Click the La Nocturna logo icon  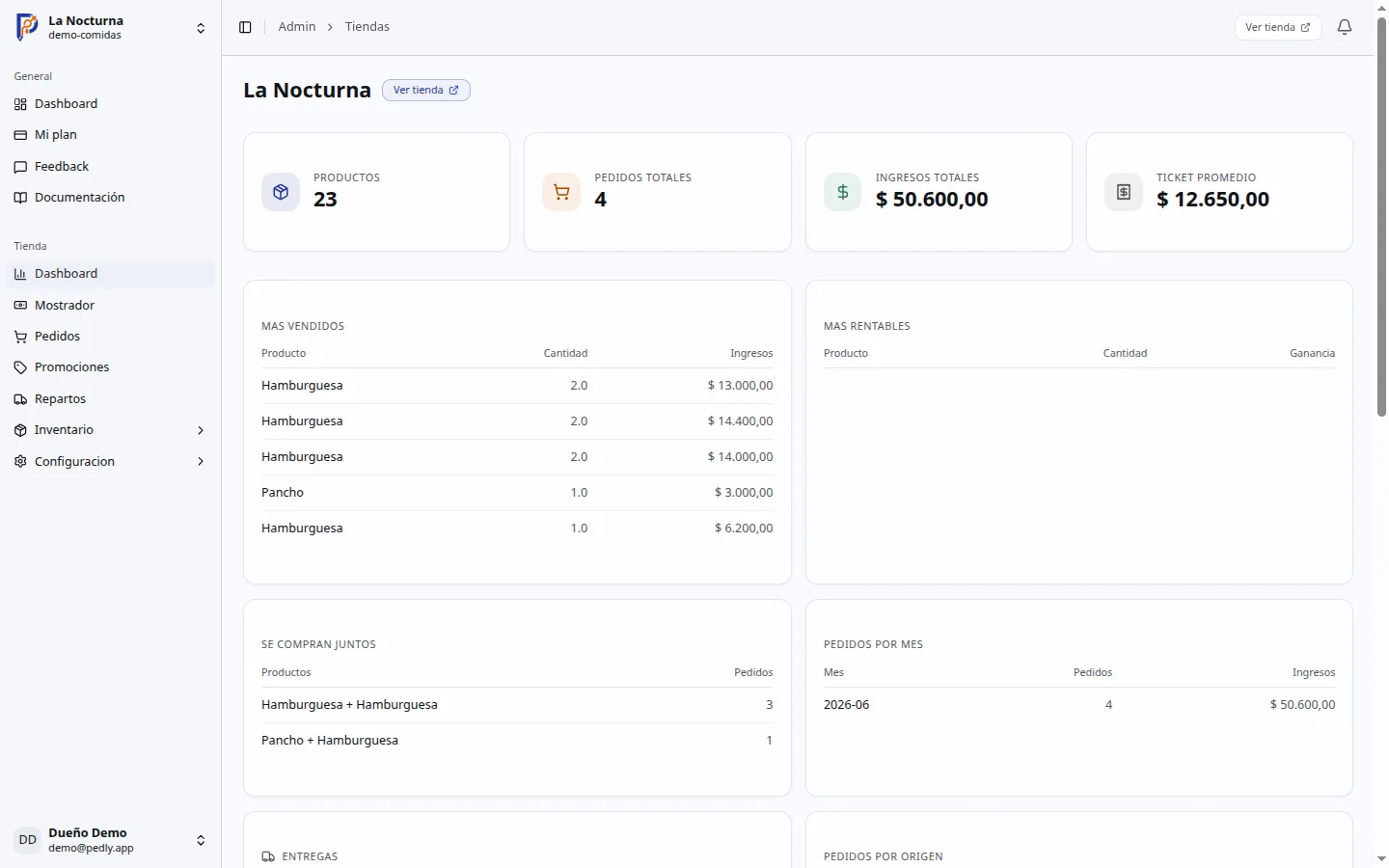(x=27, y=27)
